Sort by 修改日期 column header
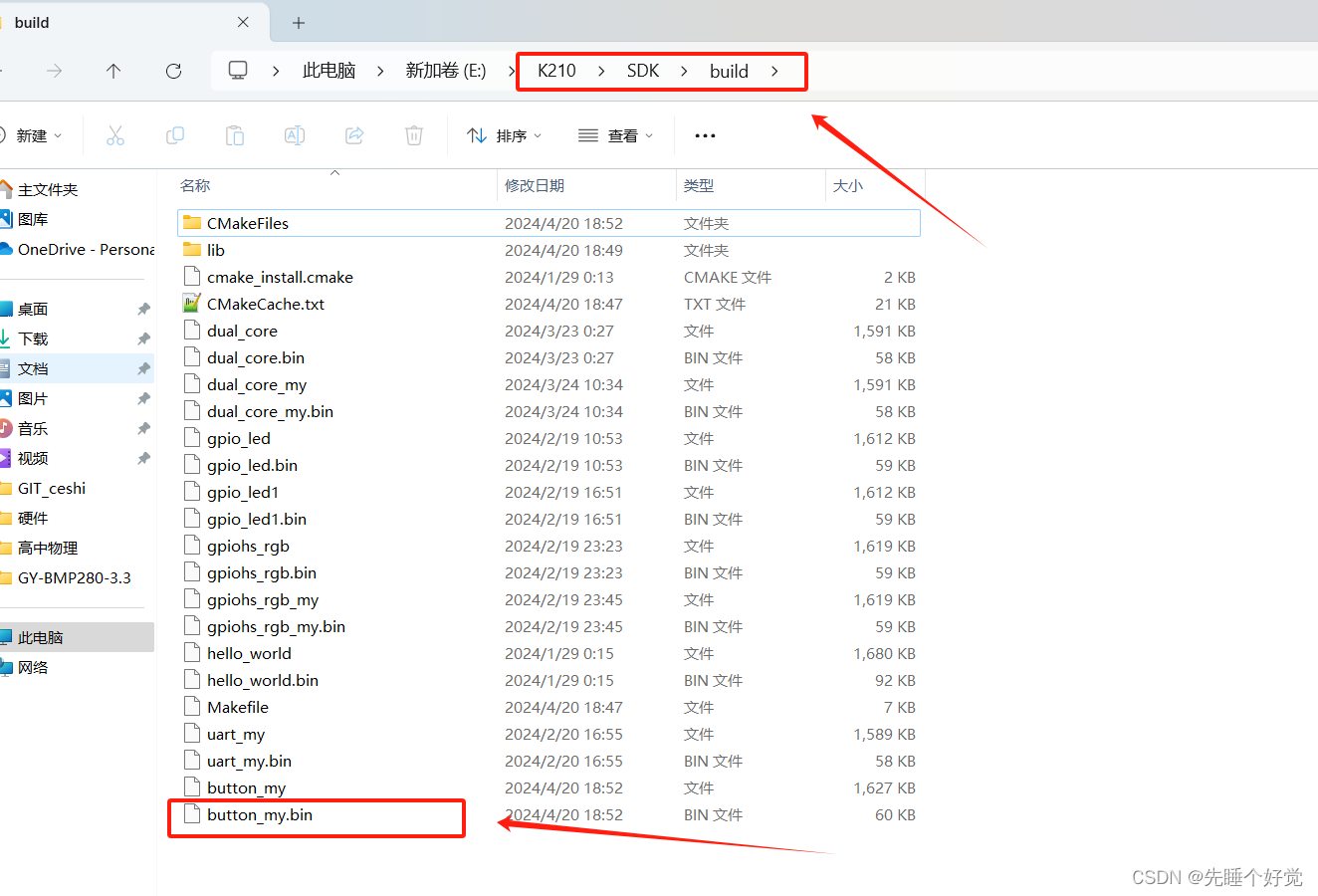 pyautogui.click(x=535, y=185)
